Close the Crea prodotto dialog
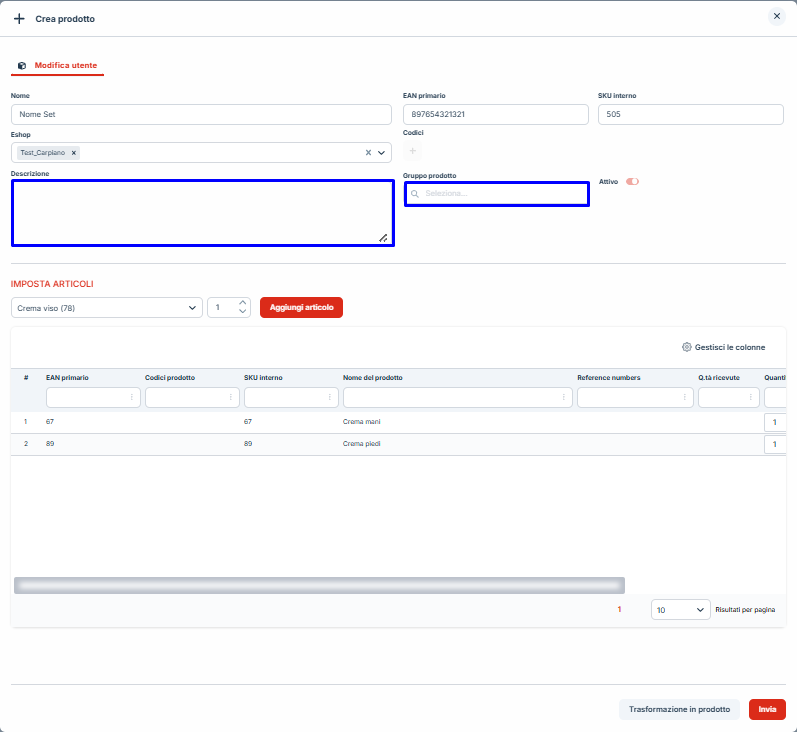 (776, 17)
